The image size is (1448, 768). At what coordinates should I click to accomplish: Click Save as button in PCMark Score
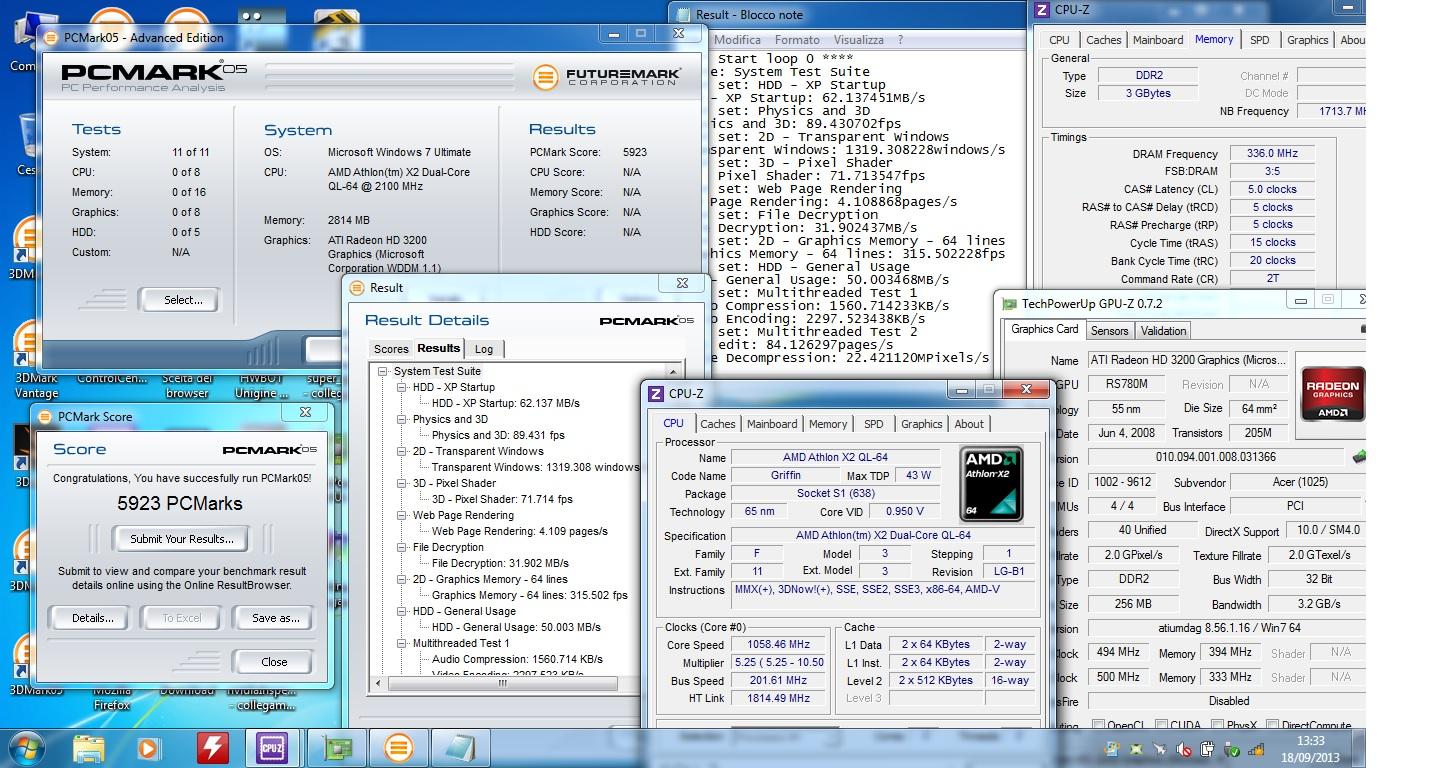[275, 618]
